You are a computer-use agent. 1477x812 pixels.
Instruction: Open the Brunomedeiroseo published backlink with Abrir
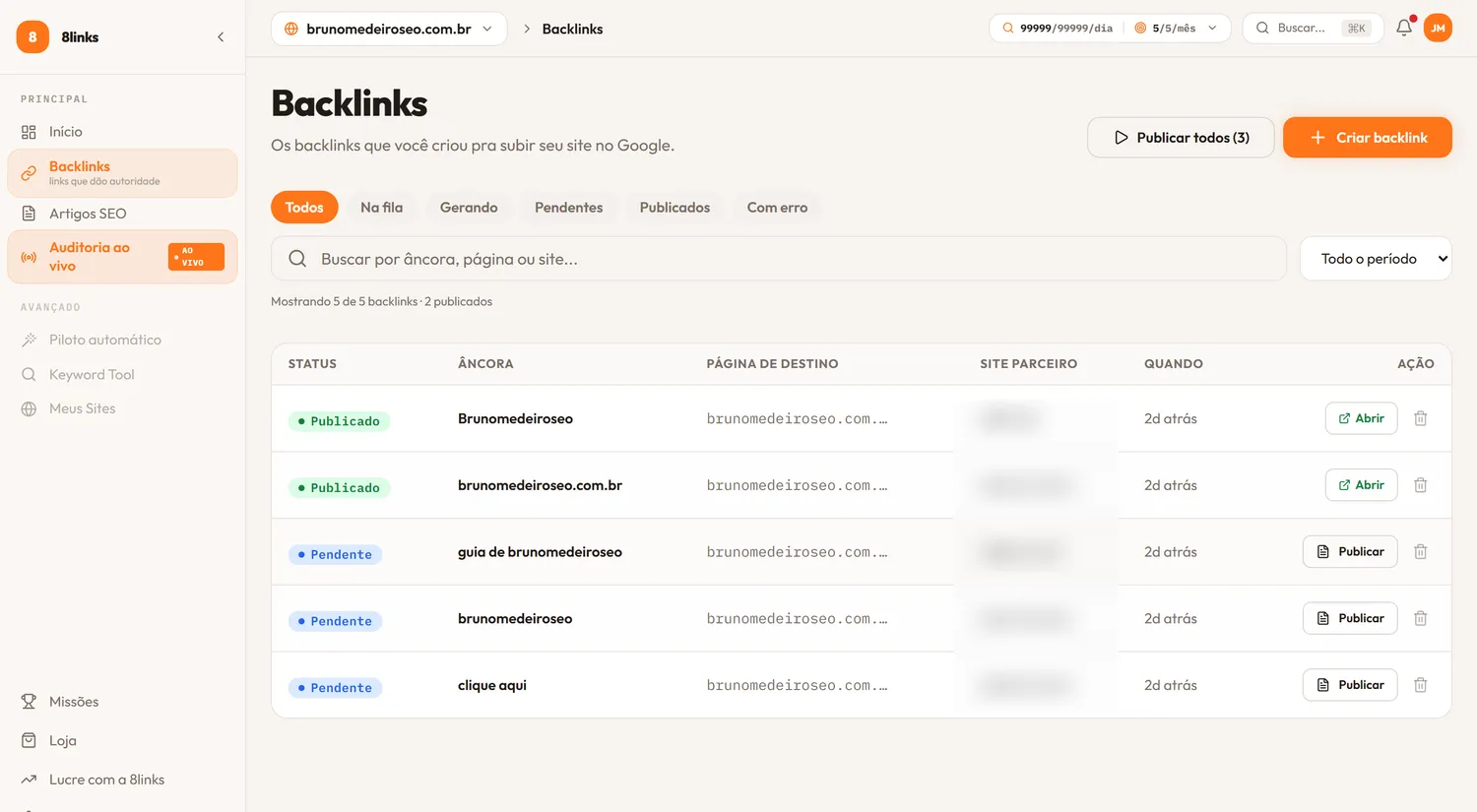pos(1361,418)
